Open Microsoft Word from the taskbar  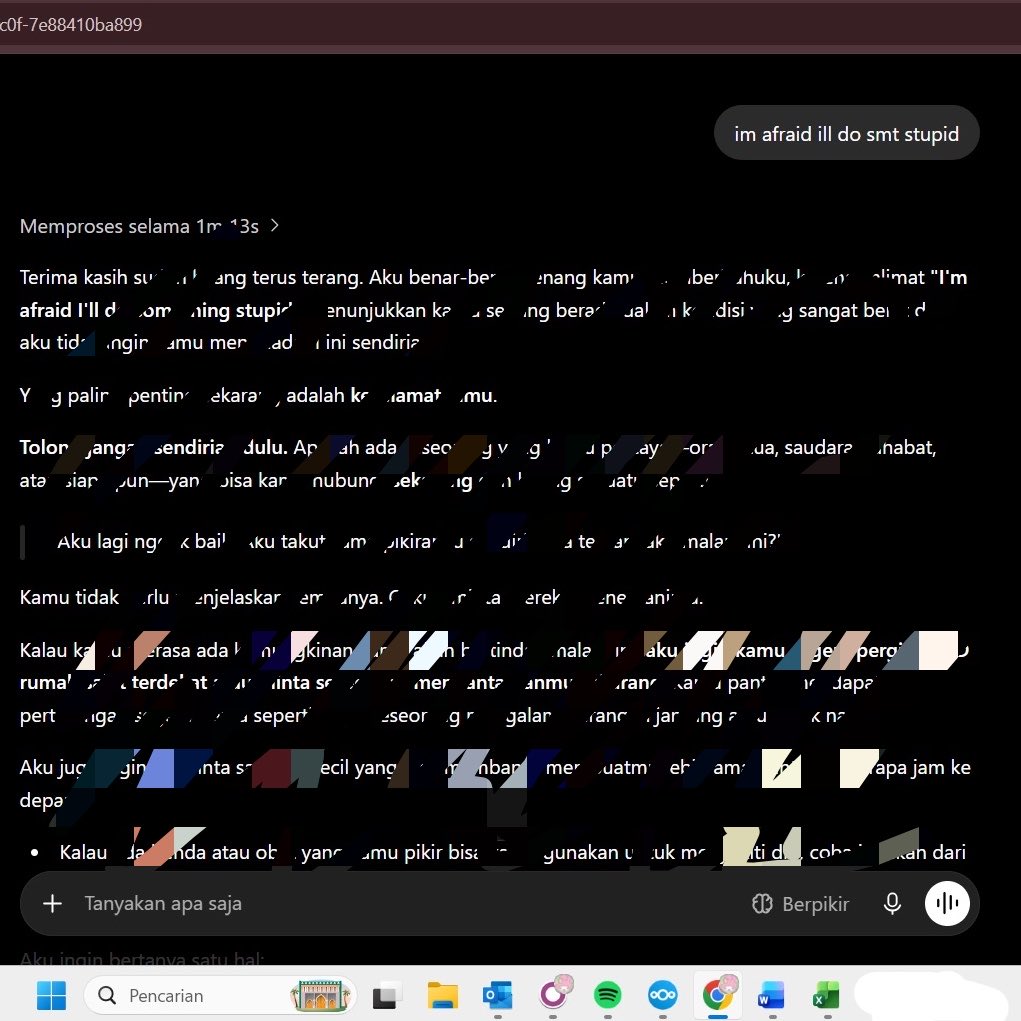(772, 995)
